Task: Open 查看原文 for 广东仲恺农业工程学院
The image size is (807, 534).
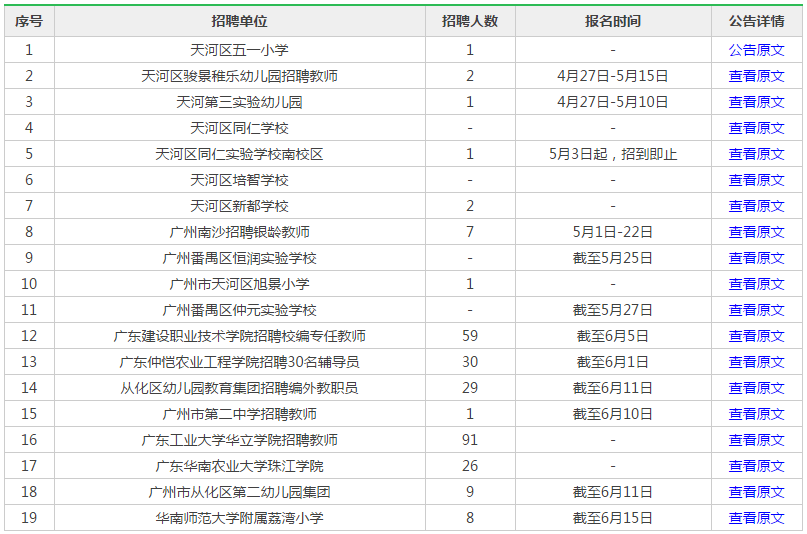Action: (756, 362)
